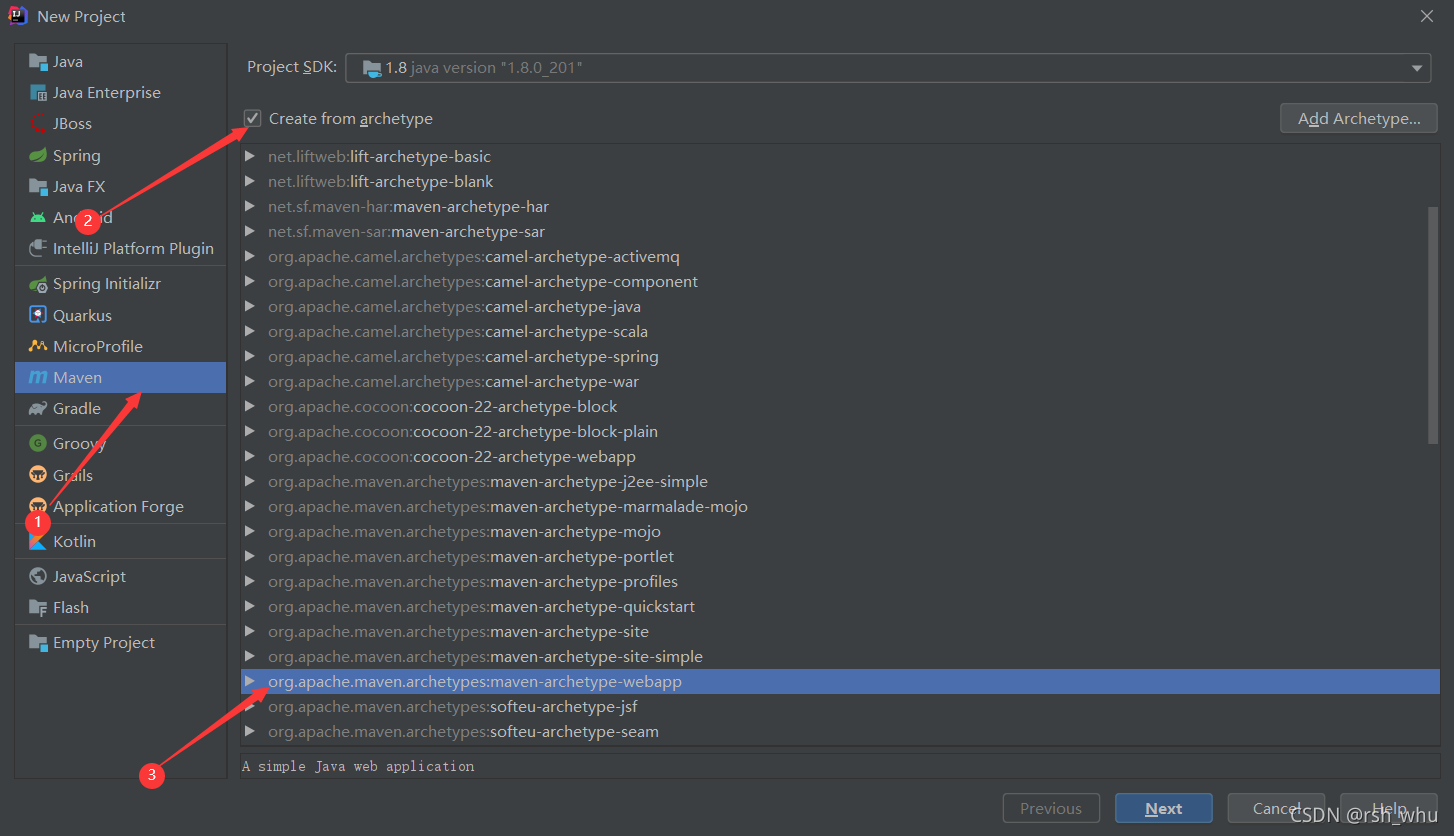
Task: Choose Kotlin from the project types
Action: coord(120,541)
